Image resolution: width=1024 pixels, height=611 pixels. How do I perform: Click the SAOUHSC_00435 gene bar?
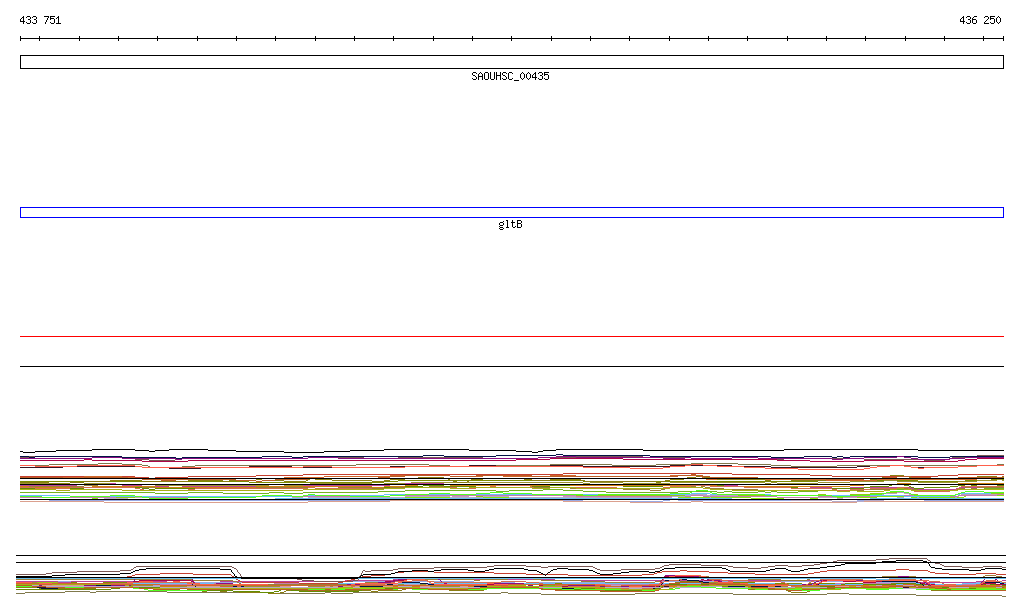click(511, 62)
